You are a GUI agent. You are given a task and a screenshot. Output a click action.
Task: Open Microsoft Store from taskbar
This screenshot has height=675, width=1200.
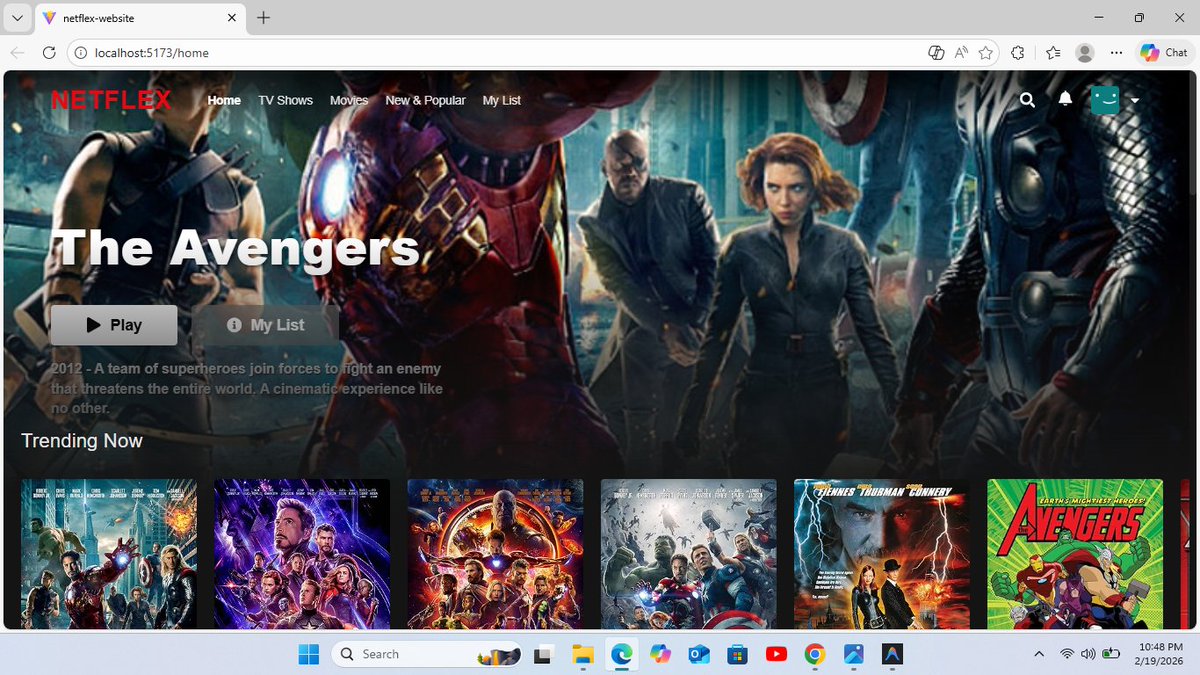737,654
